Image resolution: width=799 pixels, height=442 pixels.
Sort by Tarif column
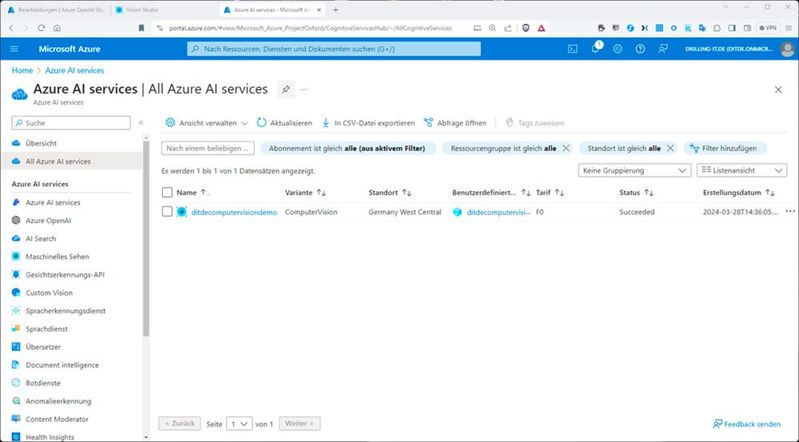550,192
